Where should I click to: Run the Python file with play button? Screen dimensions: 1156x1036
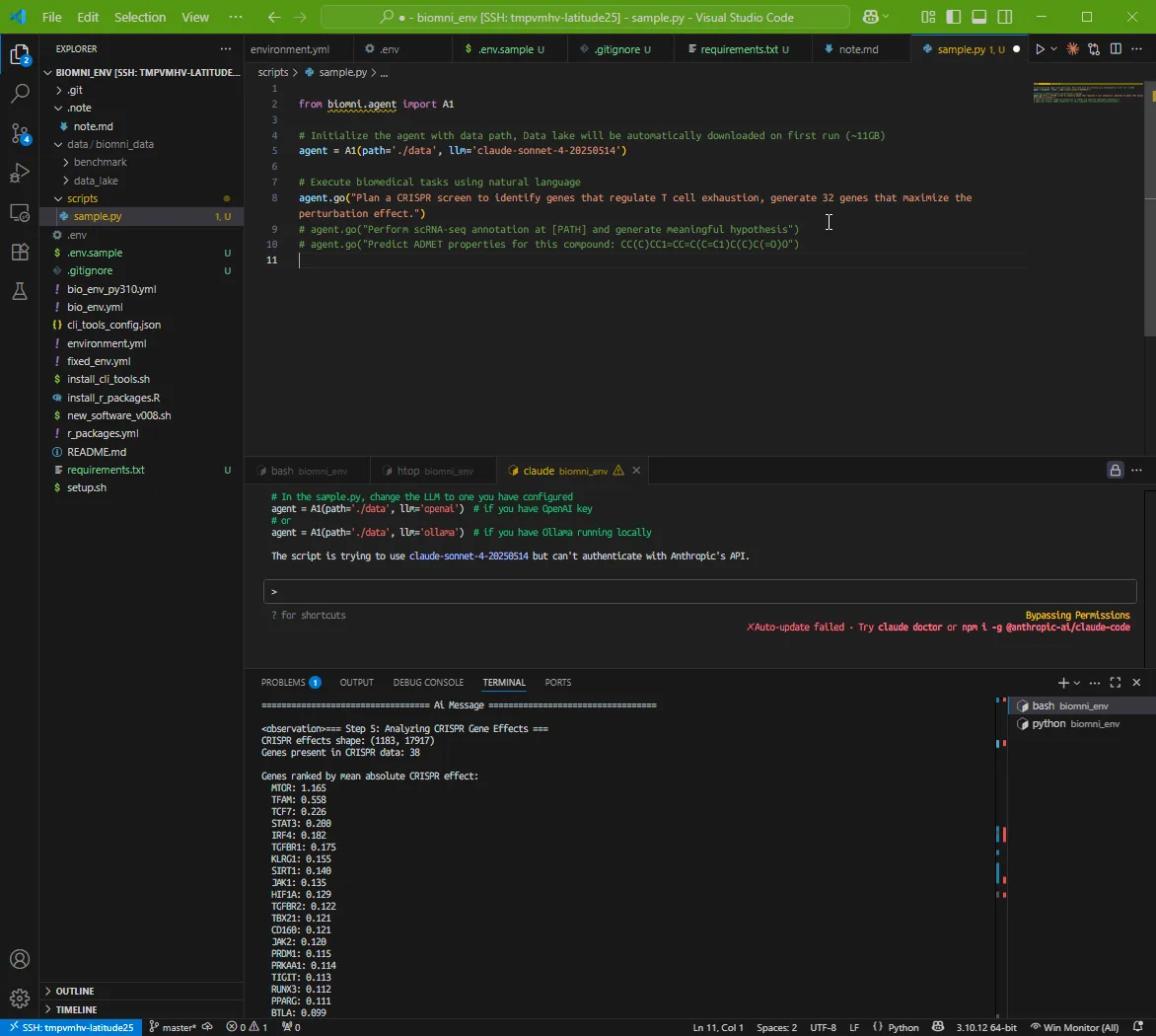click(1039, 49)
